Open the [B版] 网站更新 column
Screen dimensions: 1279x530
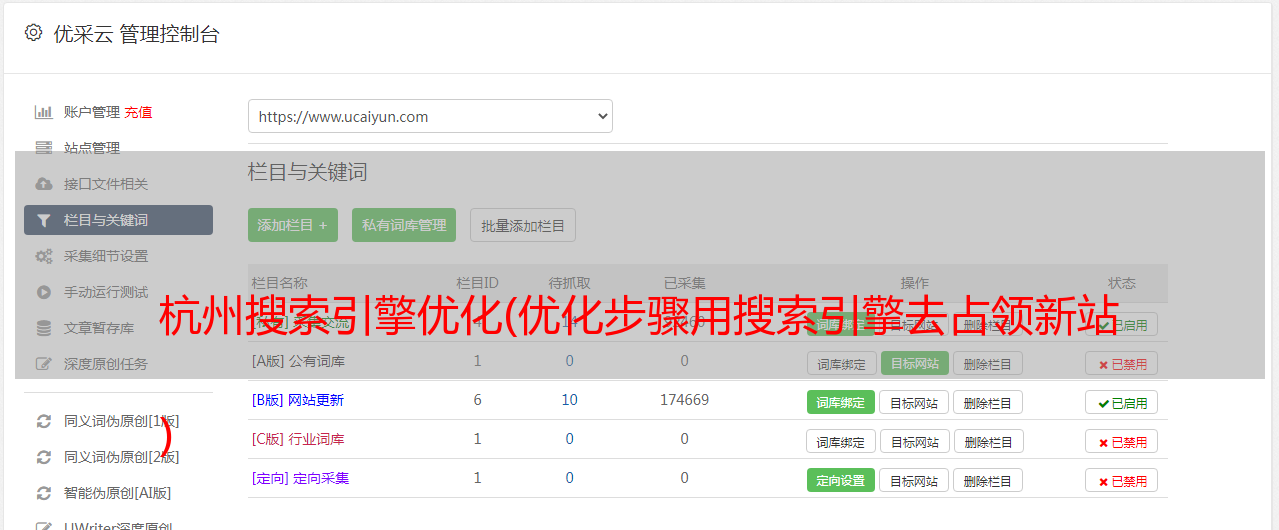click(298, 400)
